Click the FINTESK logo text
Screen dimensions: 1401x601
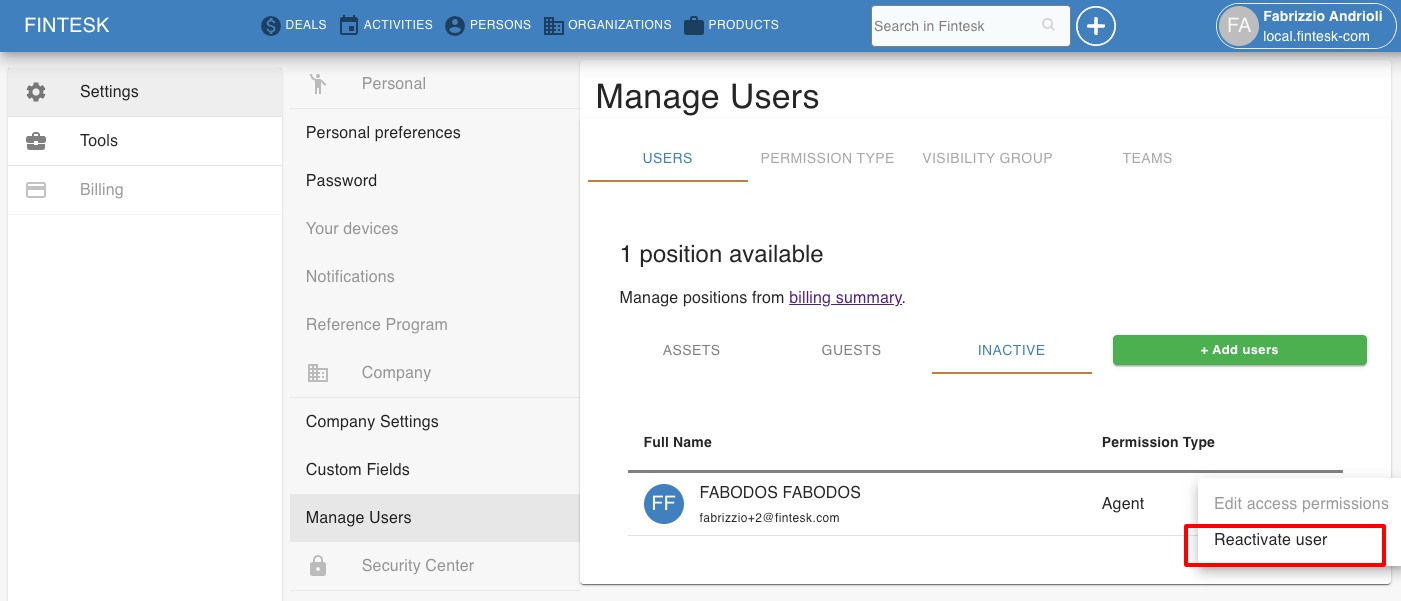pos(67,26)
